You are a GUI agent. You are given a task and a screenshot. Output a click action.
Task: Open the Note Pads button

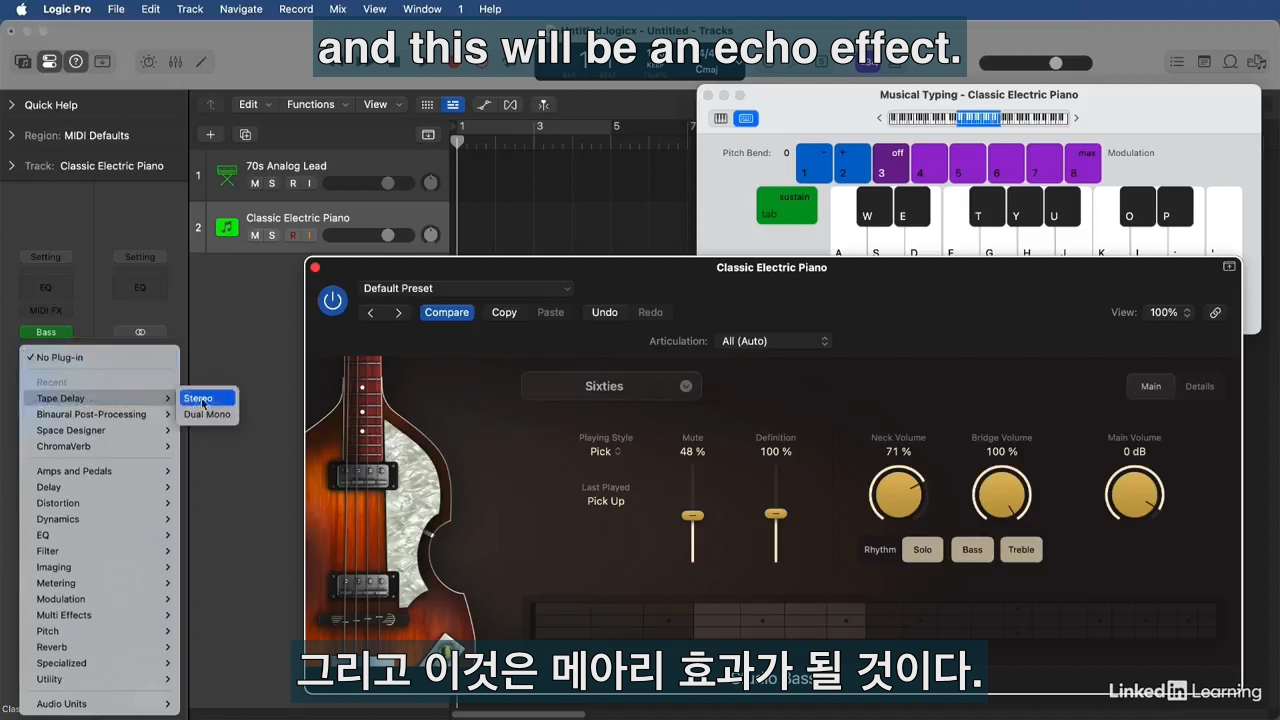click(1204, 62)
